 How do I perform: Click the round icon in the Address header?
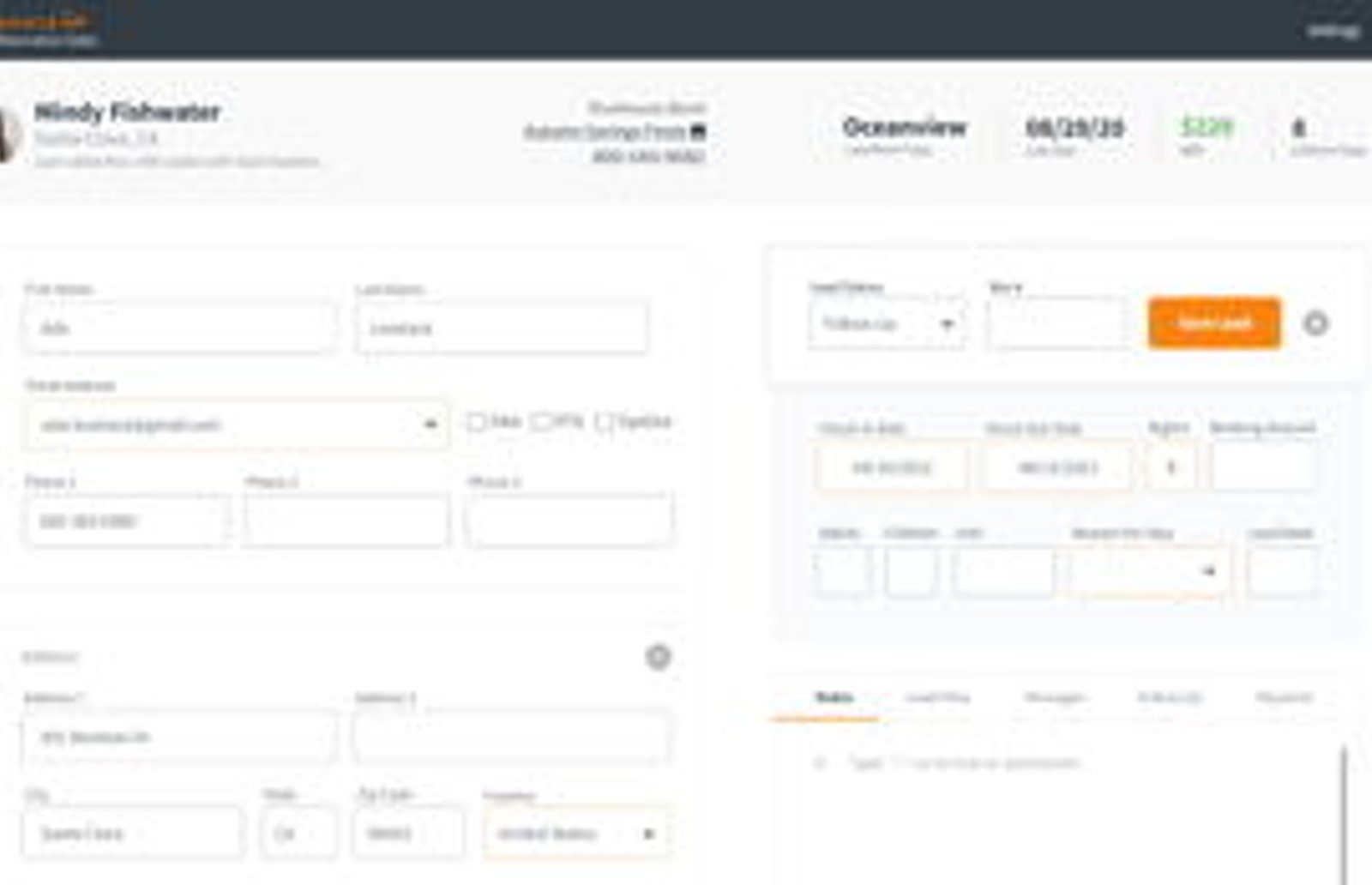pos(658,657)
